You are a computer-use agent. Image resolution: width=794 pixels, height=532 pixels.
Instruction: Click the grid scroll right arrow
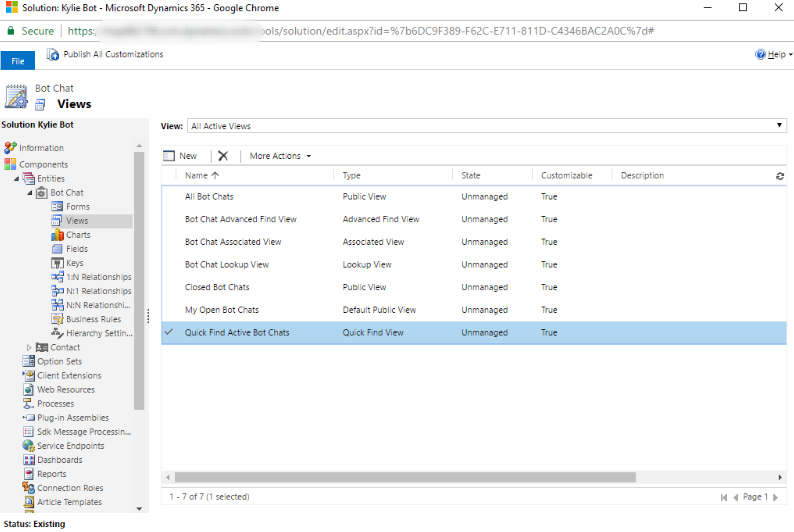pos(780,477)
